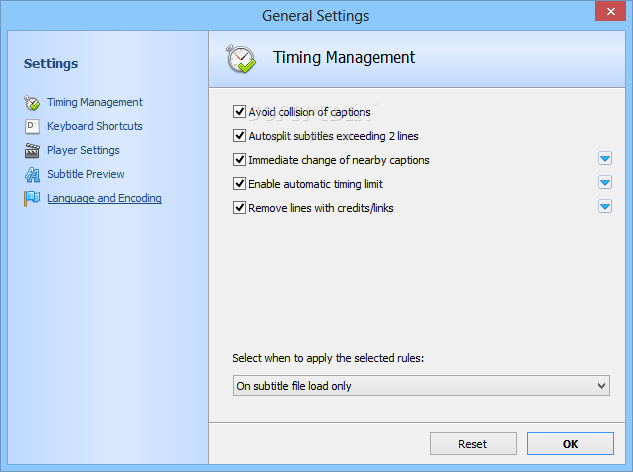Open Subtitle Preview settings page
This screenshot has width=633, height=472.
[x=86, y=174]
